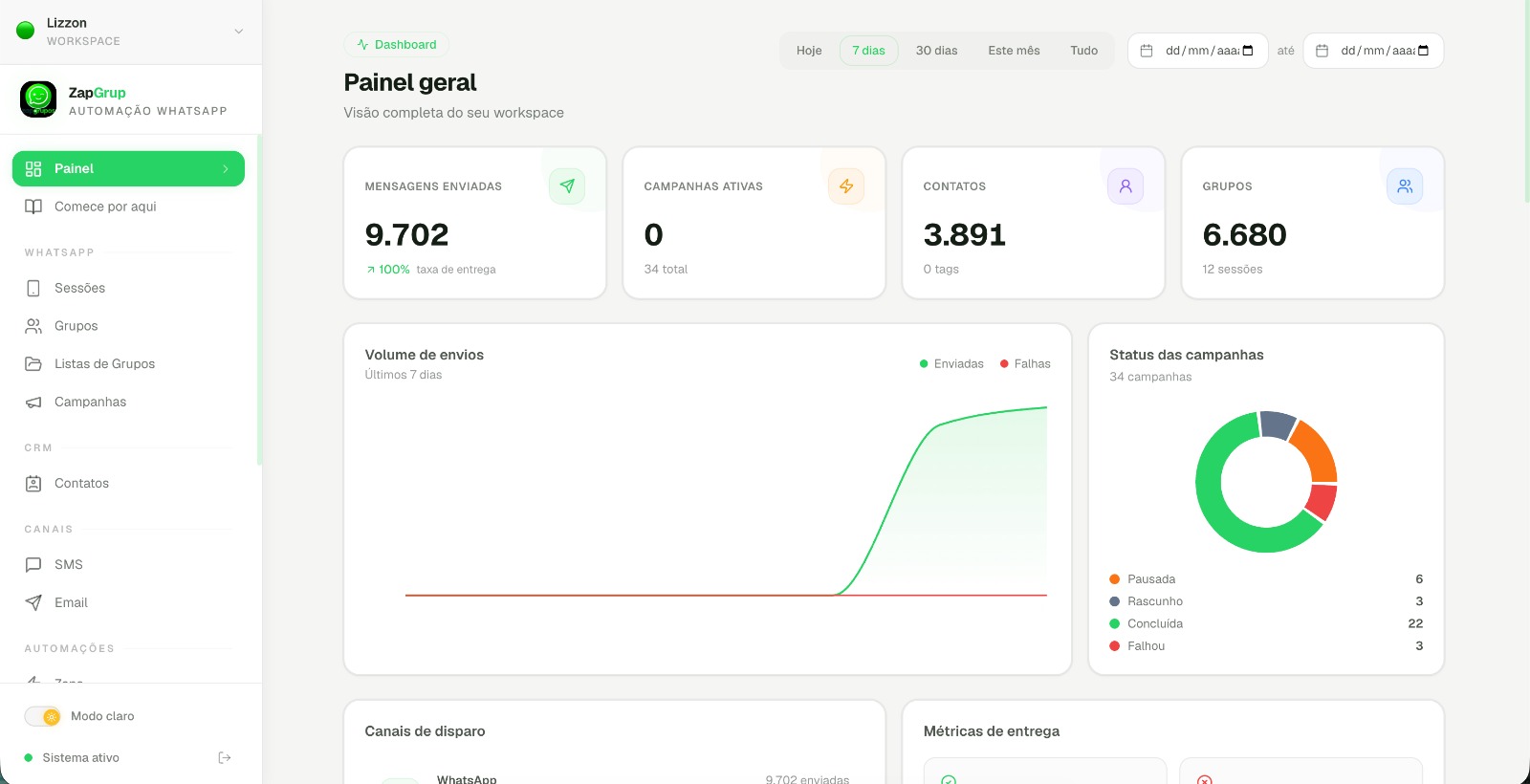Click the Grupos people icon in sidebar
Viewport: 1530px width, 784px height.
click(x=33, y=326)
